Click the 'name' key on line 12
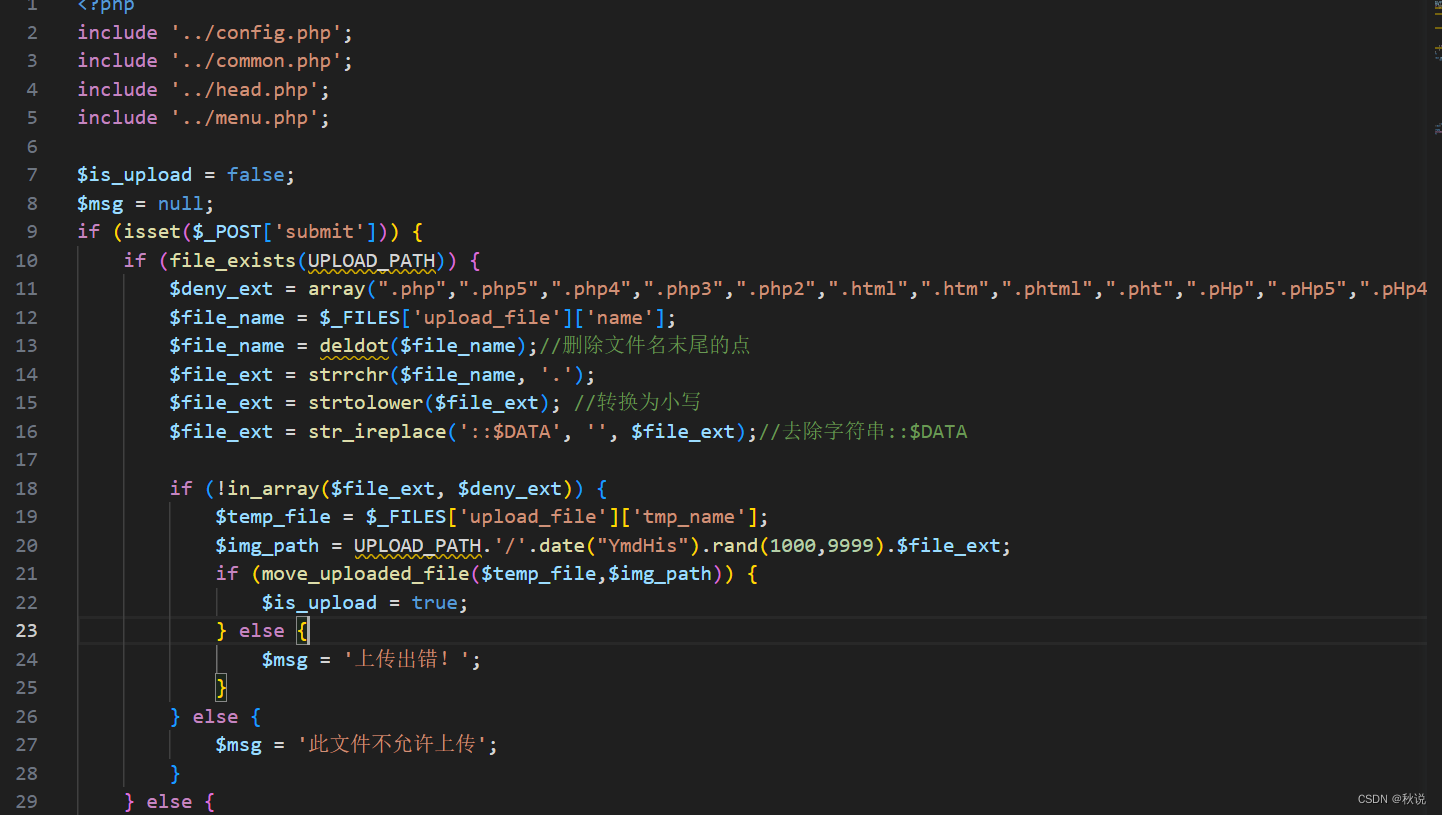 (616, 318)
